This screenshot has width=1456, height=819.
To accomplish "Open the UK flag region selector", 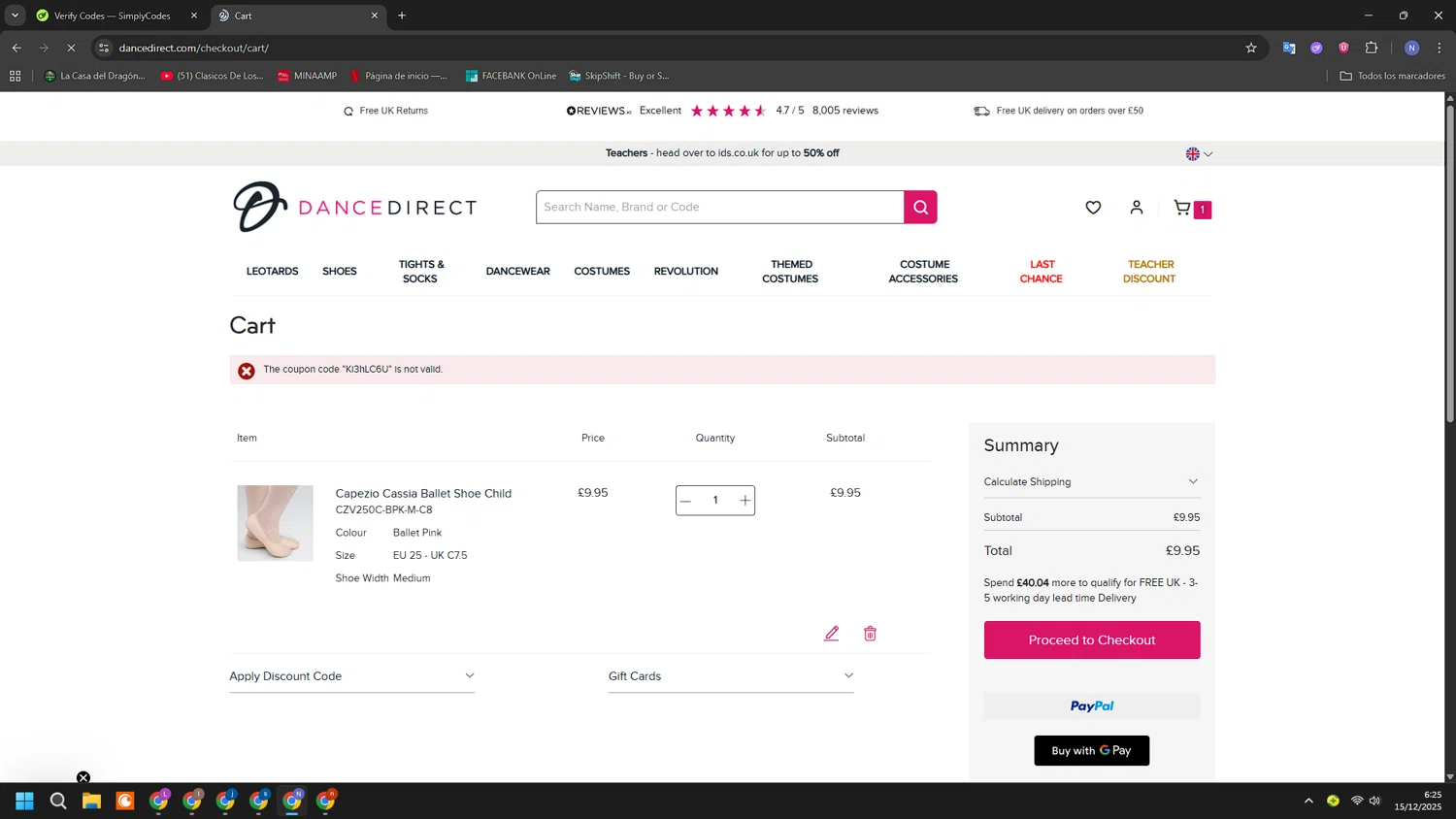I will click(x=1199, y=153).
